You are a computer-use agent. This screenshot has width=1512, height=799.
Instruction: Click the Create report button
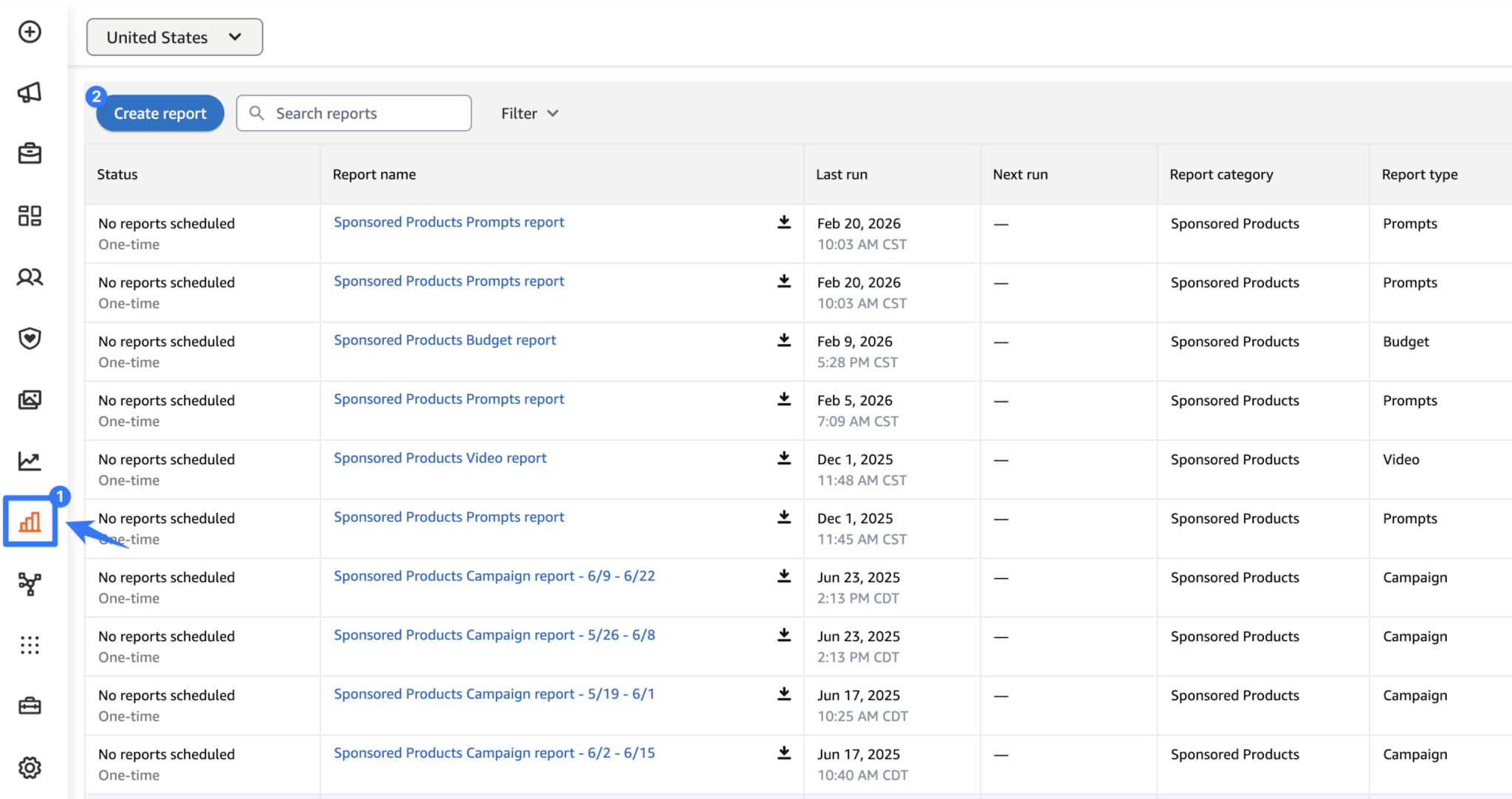[160, 113]
